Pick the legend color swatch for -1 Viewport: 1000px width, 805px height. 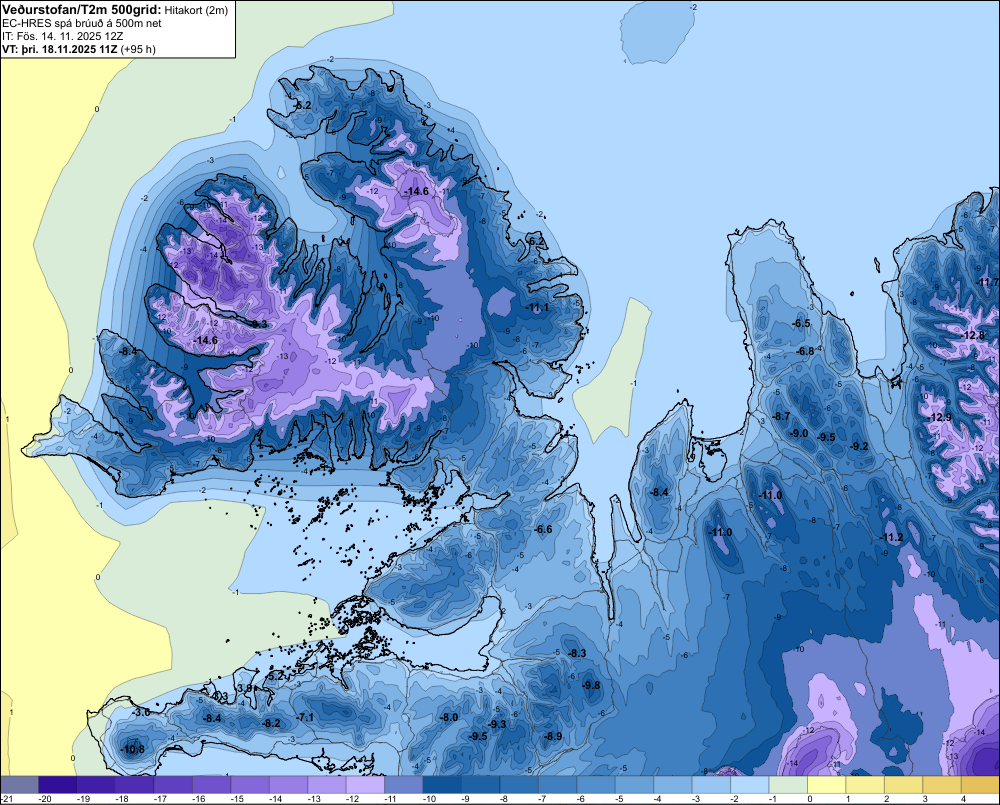pyautogui.click(x=788, y=785)
